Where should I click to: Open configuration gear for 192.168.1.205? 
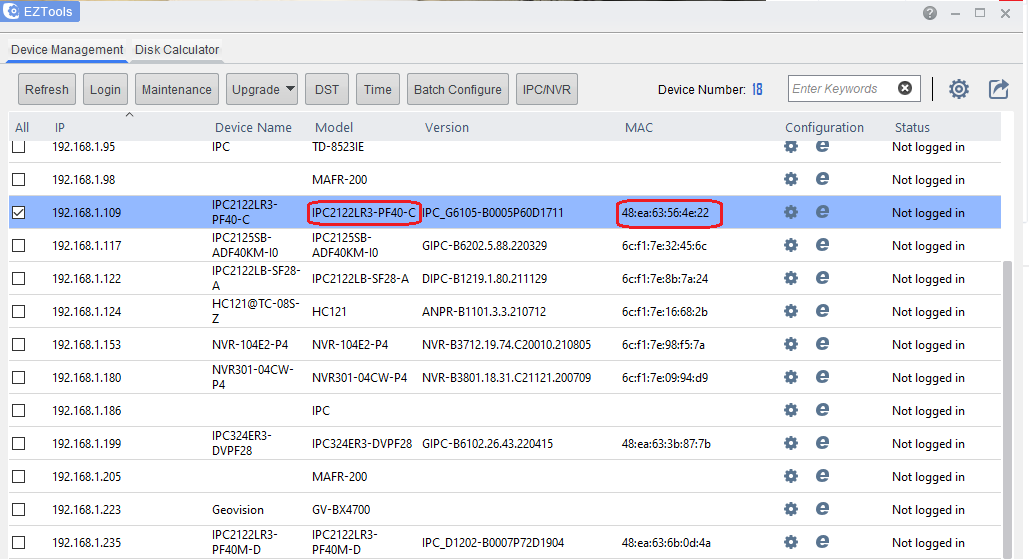pos(791,476)
